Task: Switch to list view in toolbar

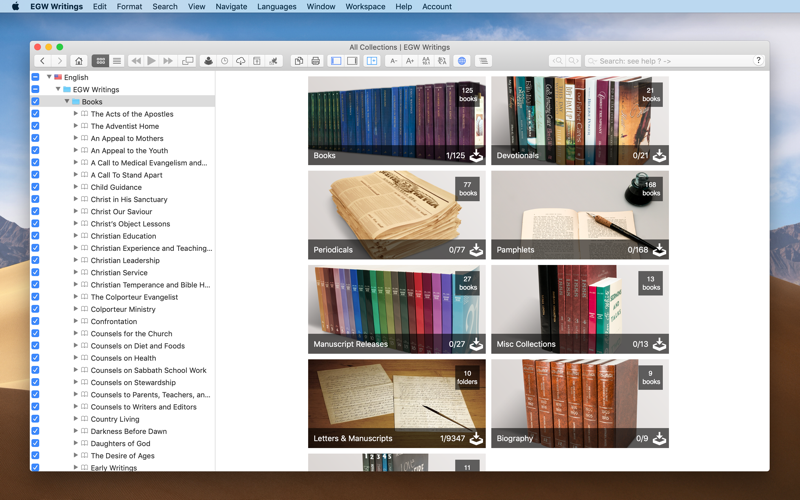Action: [x=117, y=61]
